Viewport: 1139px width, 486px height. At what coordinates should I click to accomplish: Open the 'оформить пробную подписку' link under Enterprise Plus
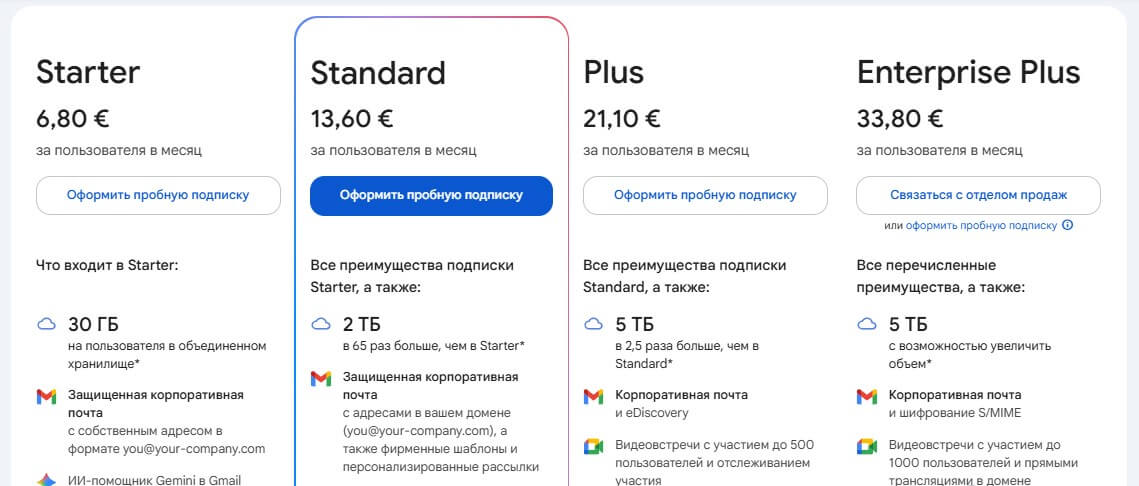coord(981,226)
